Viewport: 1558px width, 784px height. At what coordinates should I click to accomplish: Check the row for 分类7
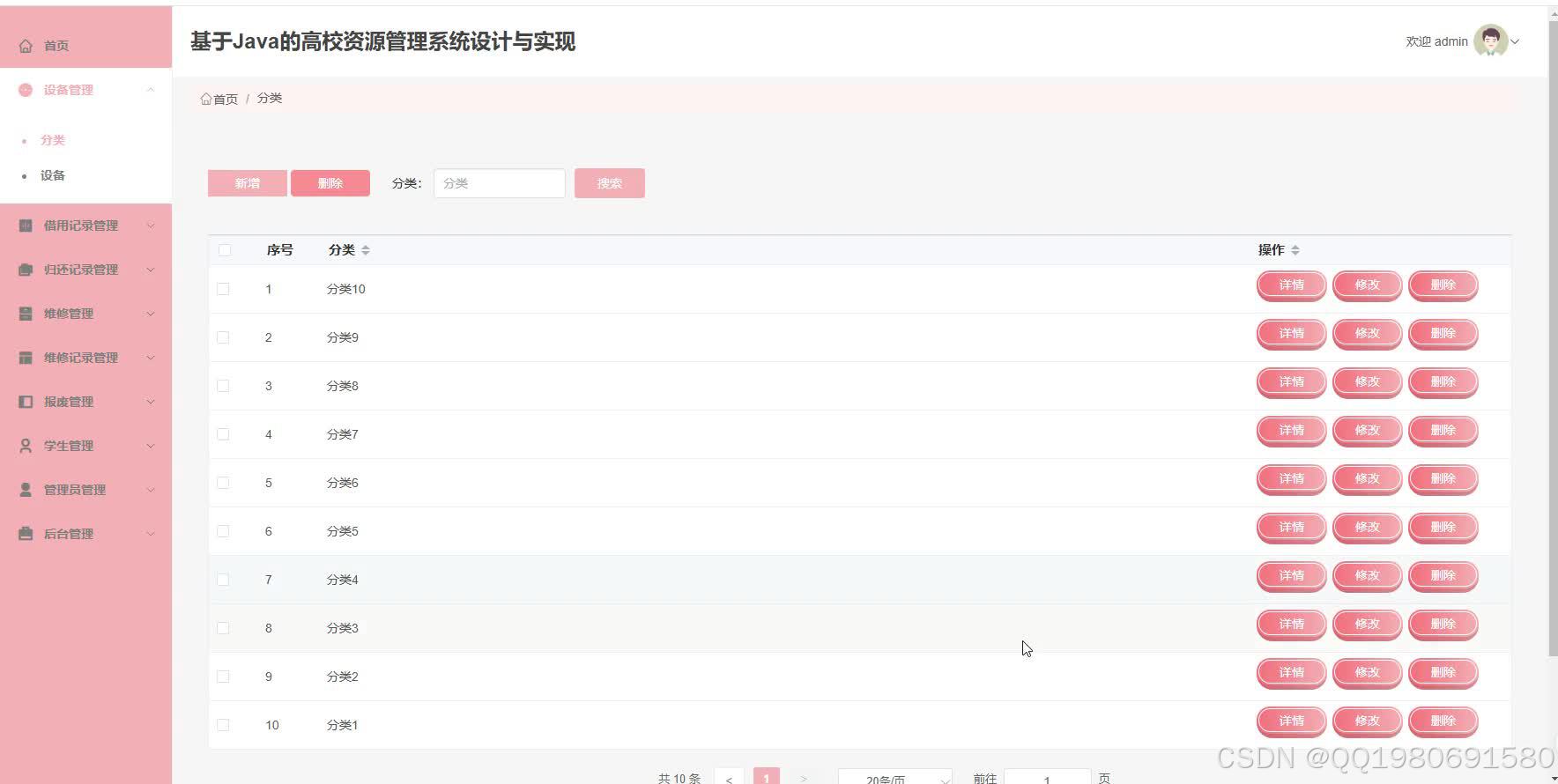pyautogui.click(x=223, y=434)
